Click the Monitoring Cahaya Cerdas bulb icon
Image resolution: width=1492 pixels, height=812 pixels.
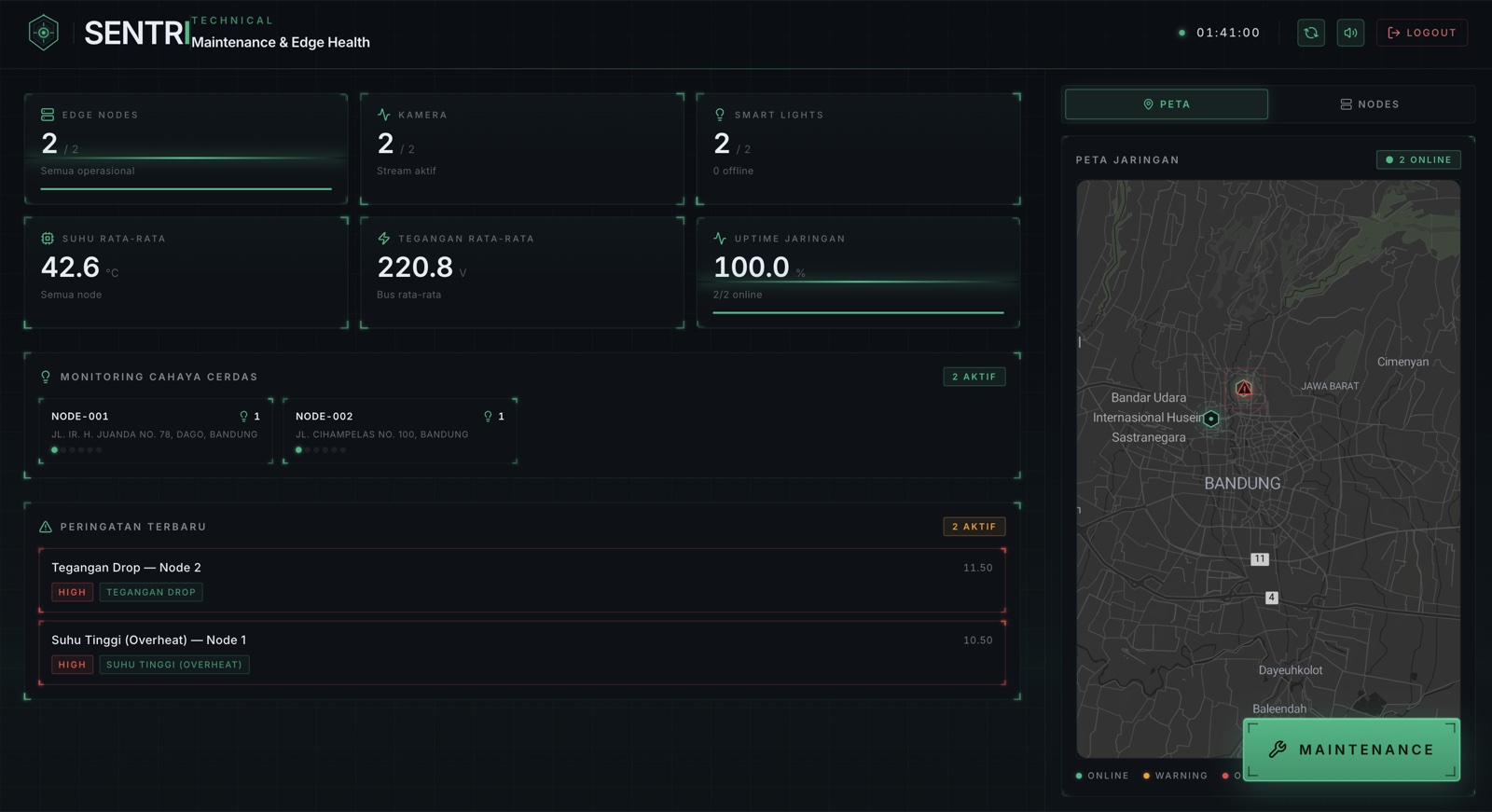(x=46, y=377)
